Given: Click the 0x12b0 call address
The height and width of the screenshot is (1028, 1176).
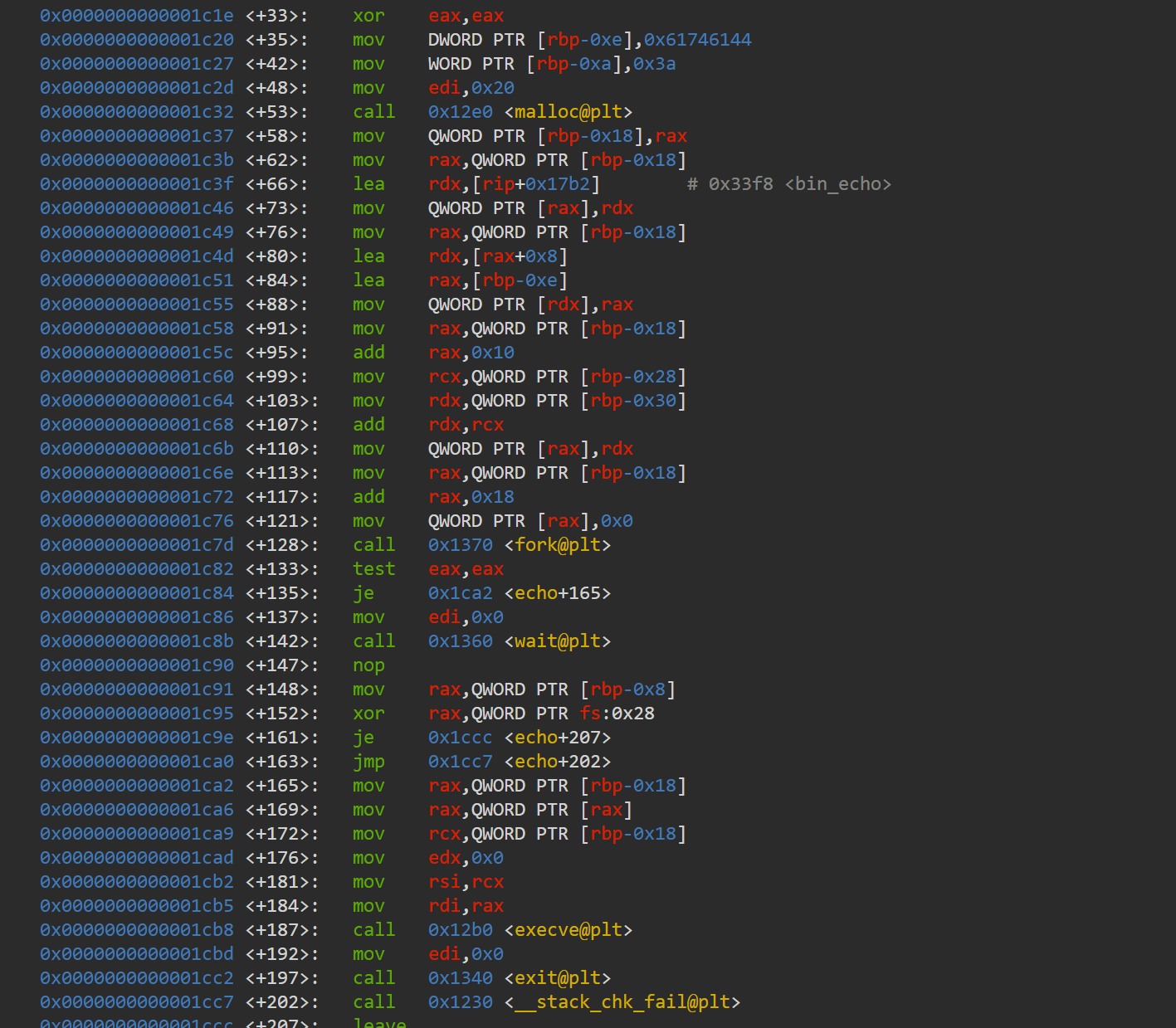Looking at the screenshot, I should tap(461, 930).
